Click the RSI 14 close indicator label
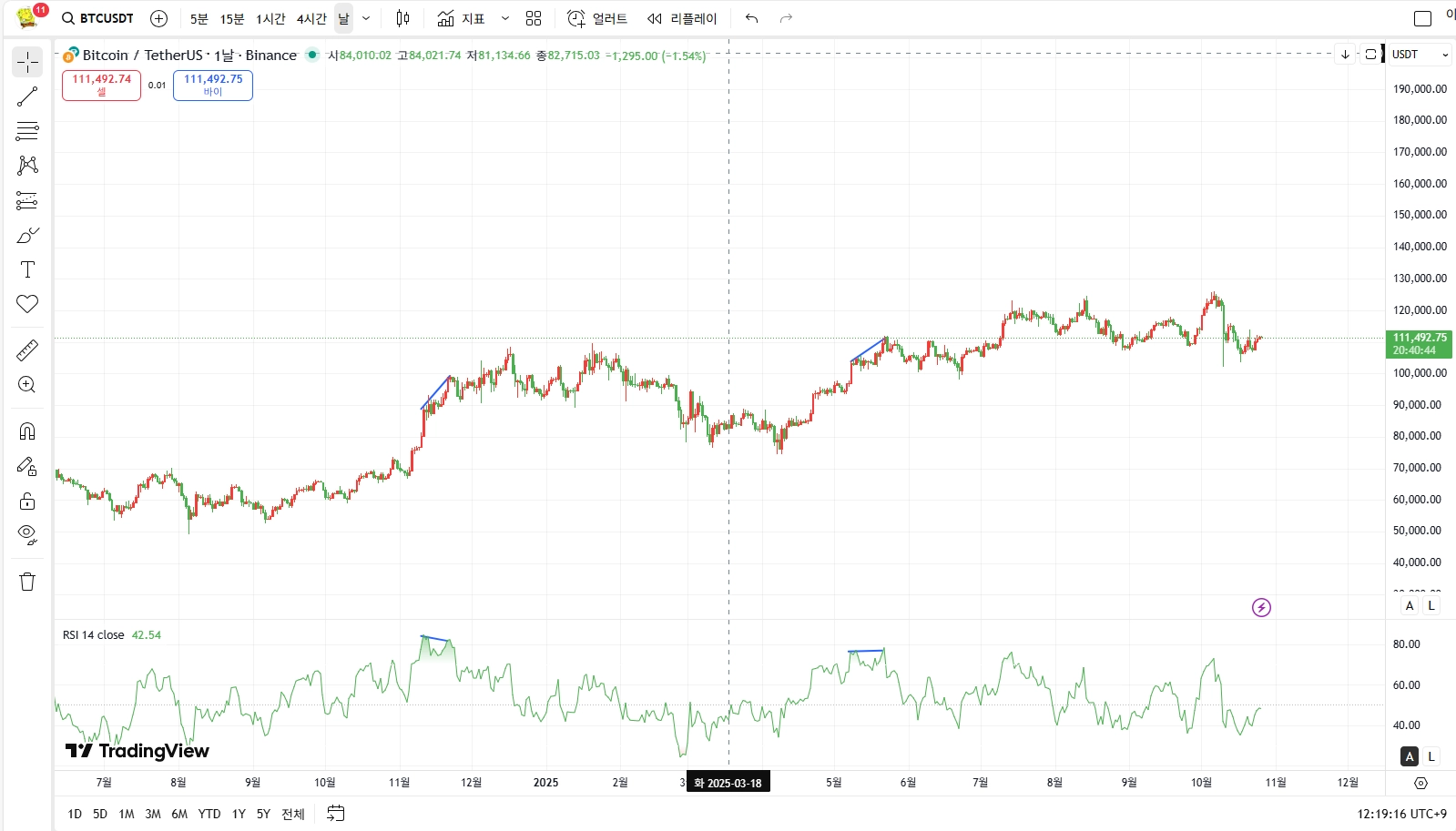The height and width of the screenshot is (831, 1456). (94, 635)
